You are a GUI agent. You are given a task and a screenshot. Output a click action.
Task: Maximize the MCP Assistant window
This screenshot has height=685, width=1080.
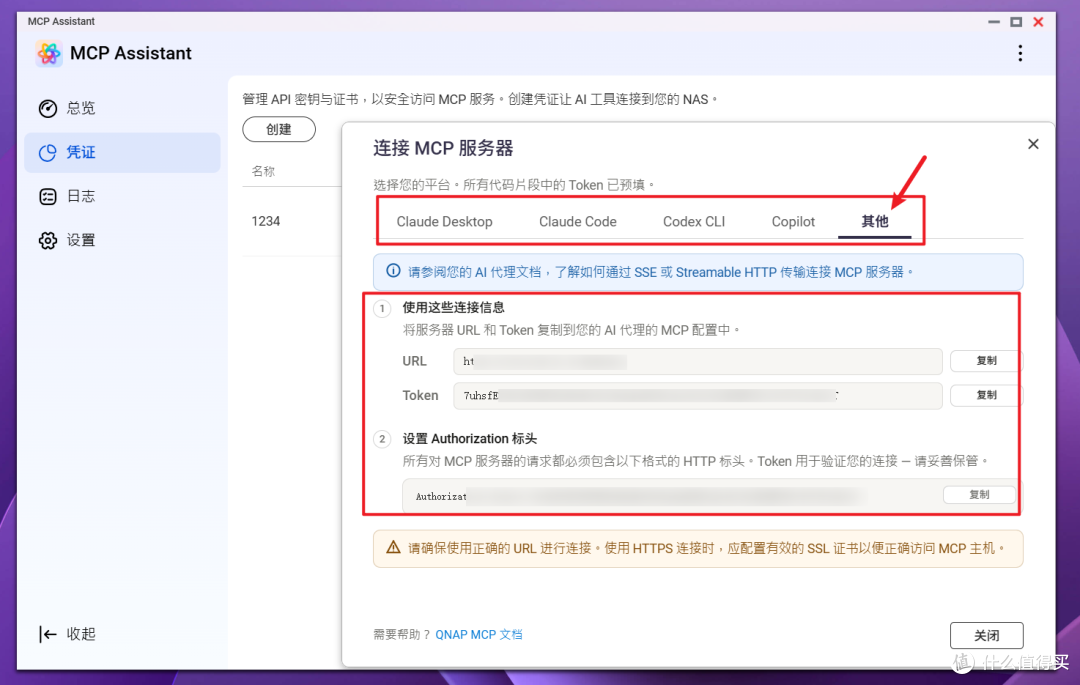[1016, 22]
